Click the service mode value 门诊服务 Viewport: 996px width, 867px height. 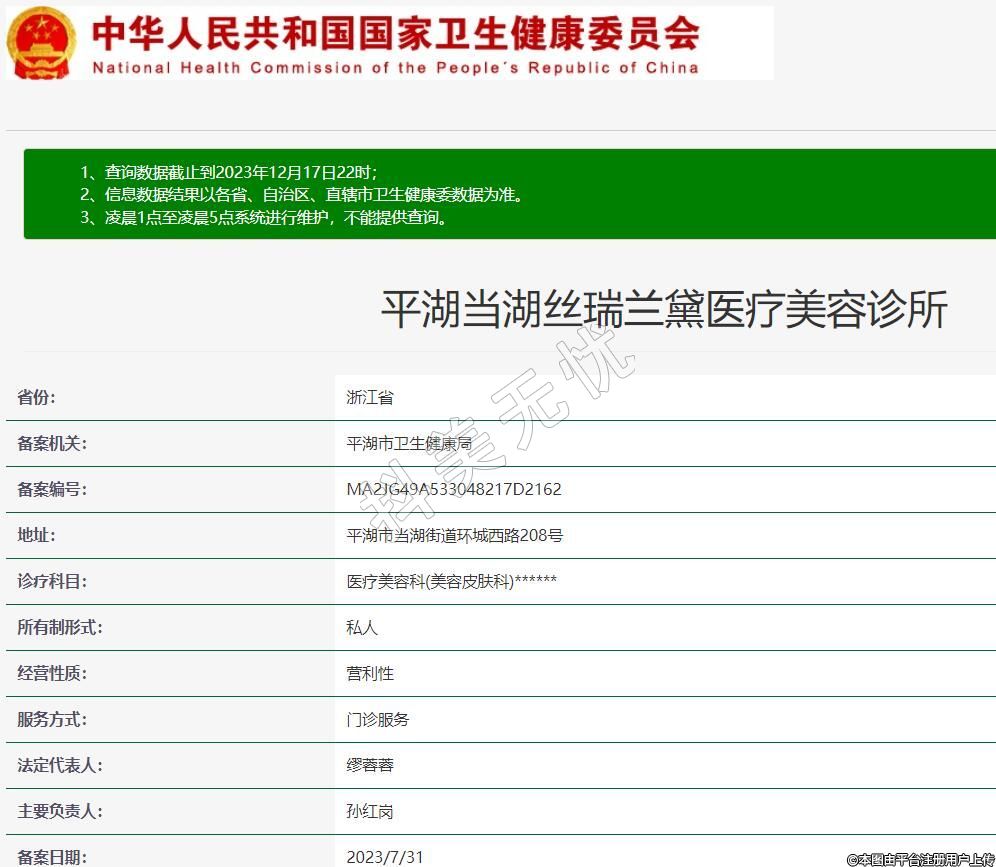378,719
